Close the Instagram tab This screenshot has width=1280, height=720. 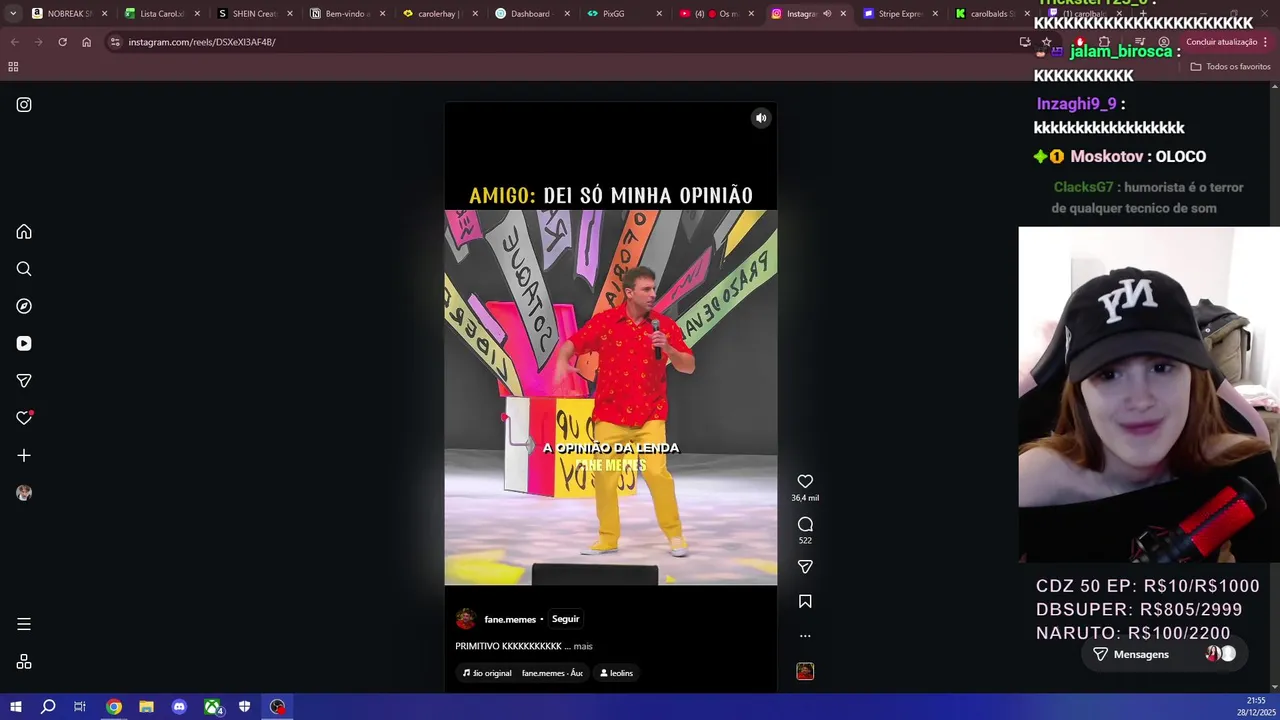843,14
